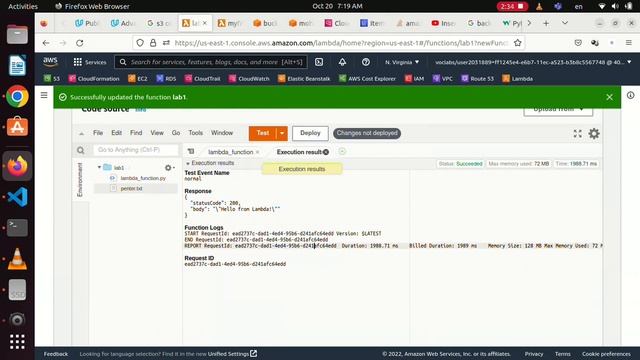Dismiss the success notification banner

(609, 97)
